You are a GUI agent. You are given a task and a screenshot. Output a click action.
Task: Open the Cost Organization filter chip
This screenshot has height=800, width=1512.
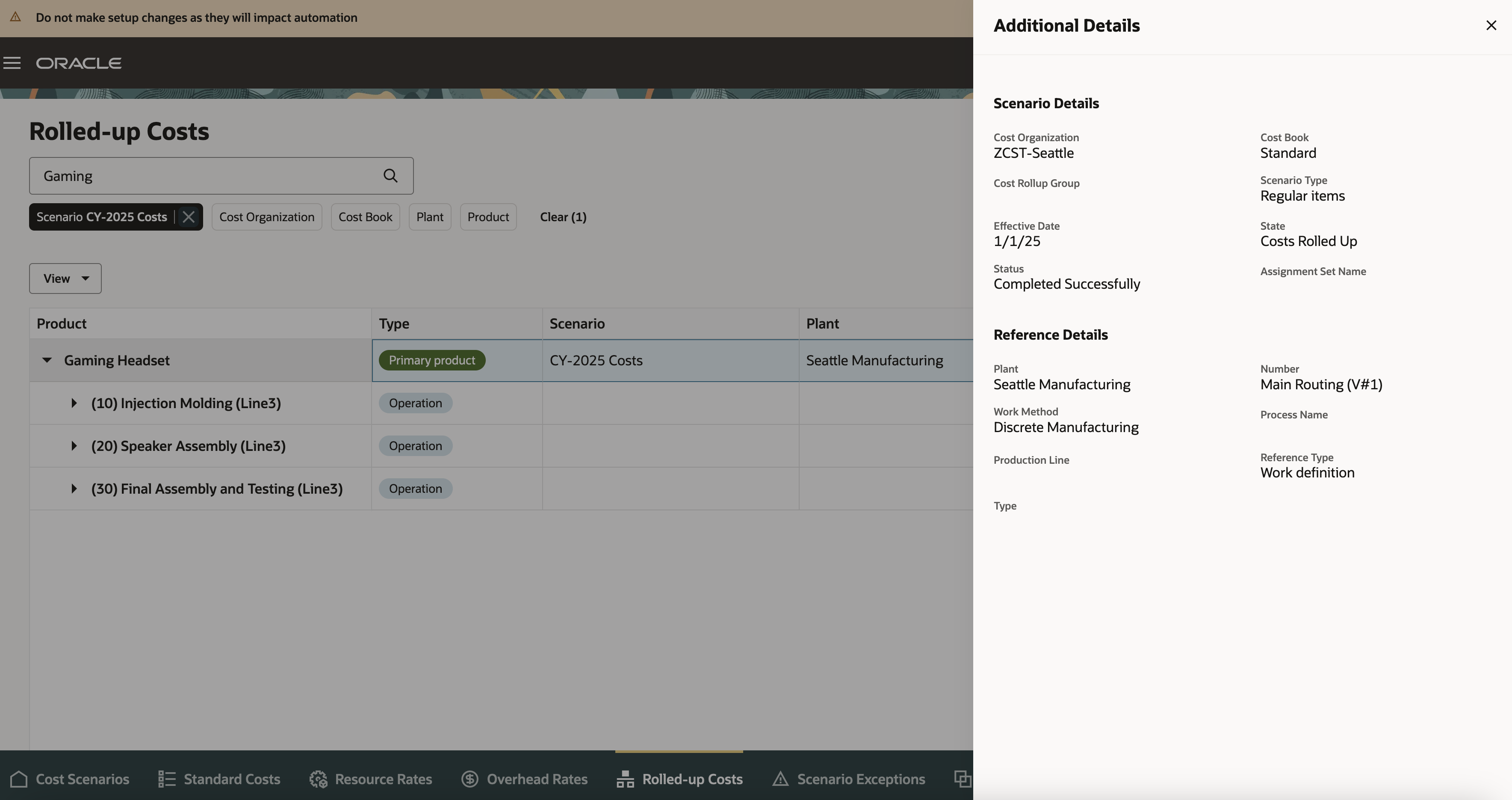(266, 217)
